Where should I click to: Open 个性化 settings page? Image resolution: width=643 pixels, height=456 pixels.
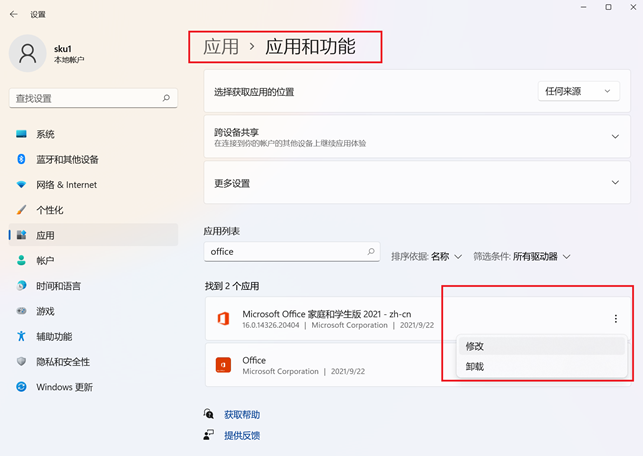click(50, 210)
